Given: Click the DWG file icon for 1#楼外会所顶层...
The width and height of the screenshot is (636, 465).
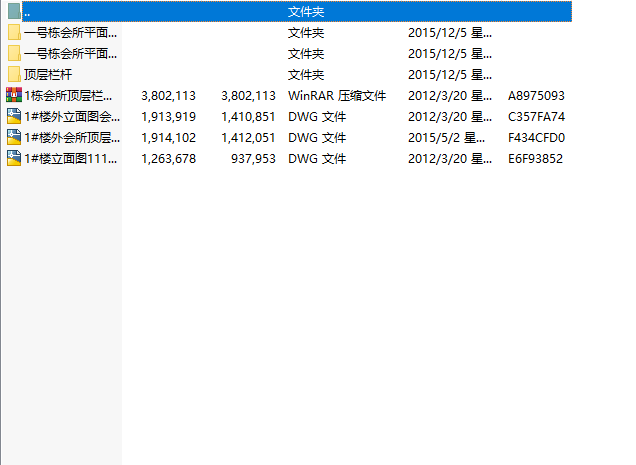Looking at the screenshot, I should pyautogui.click(x=14, y=138).
